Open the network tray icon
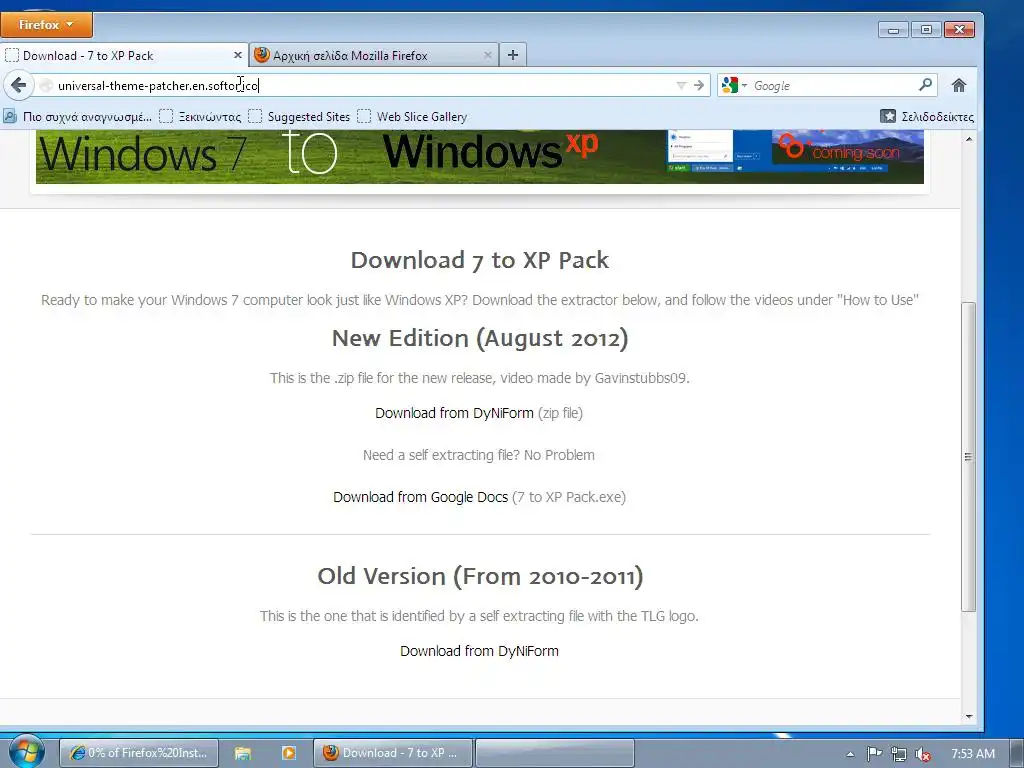Screen dimensions: 1024x768 899,754
